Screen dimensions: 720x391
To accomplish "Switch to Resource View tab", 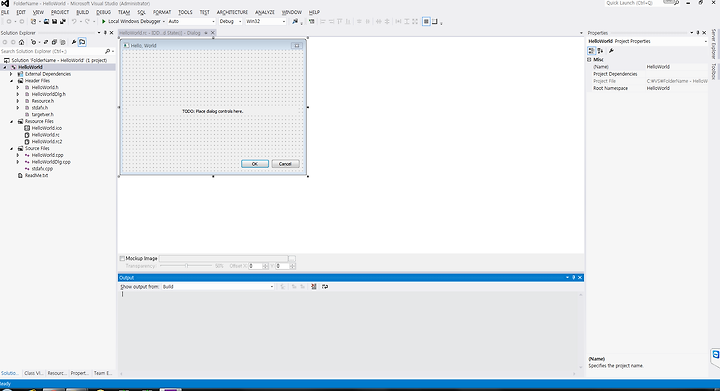I will pos(57,373).
